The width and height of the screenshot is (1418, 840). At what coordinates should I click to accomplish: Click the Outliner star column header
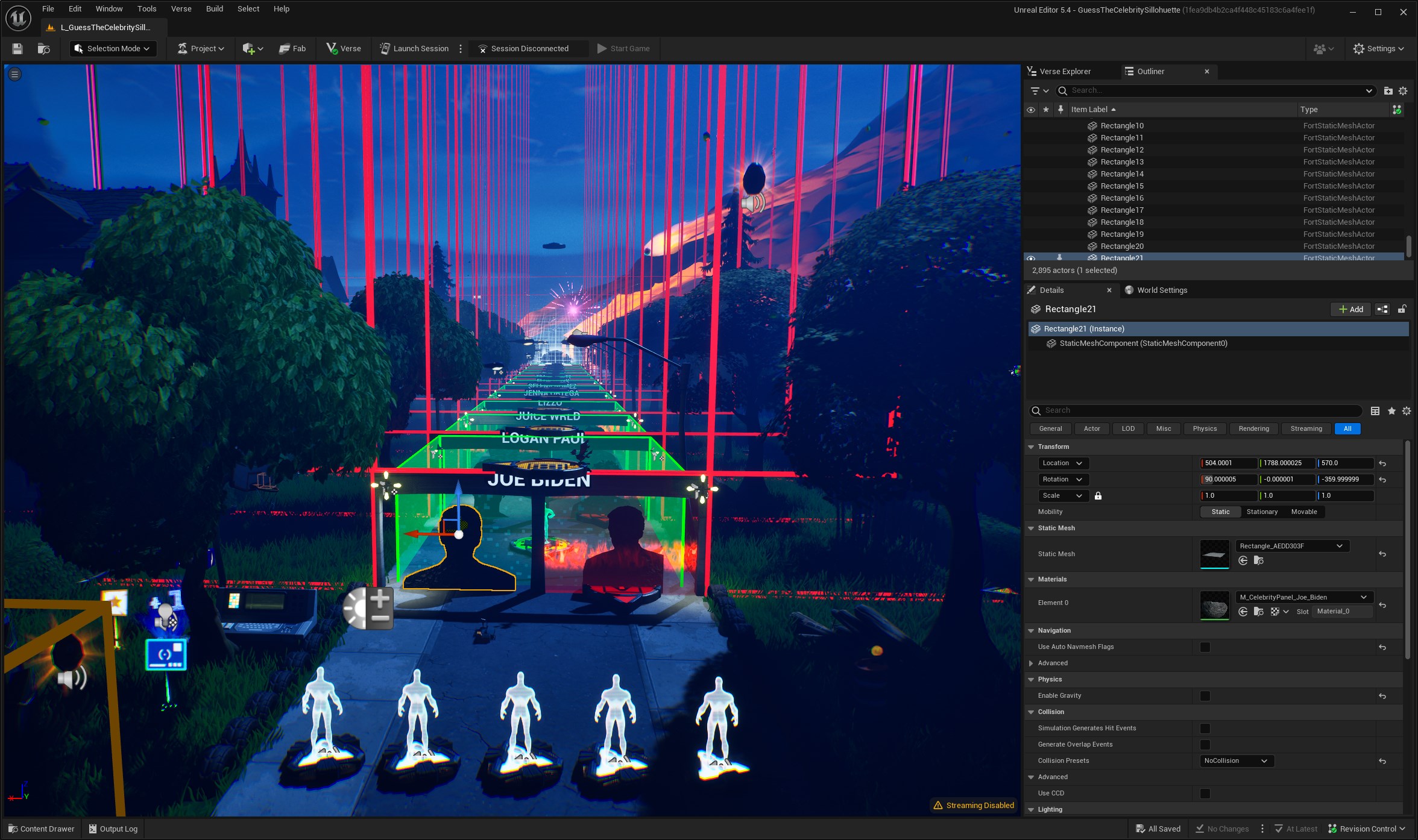[1046, 110]
